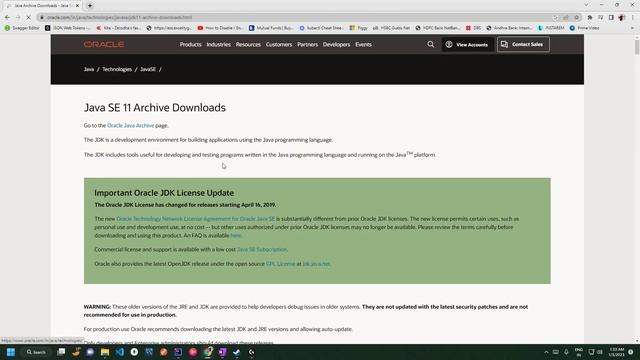Open the site search magnifier icon
Screen dimensions: 640x360
coord(431,44)
